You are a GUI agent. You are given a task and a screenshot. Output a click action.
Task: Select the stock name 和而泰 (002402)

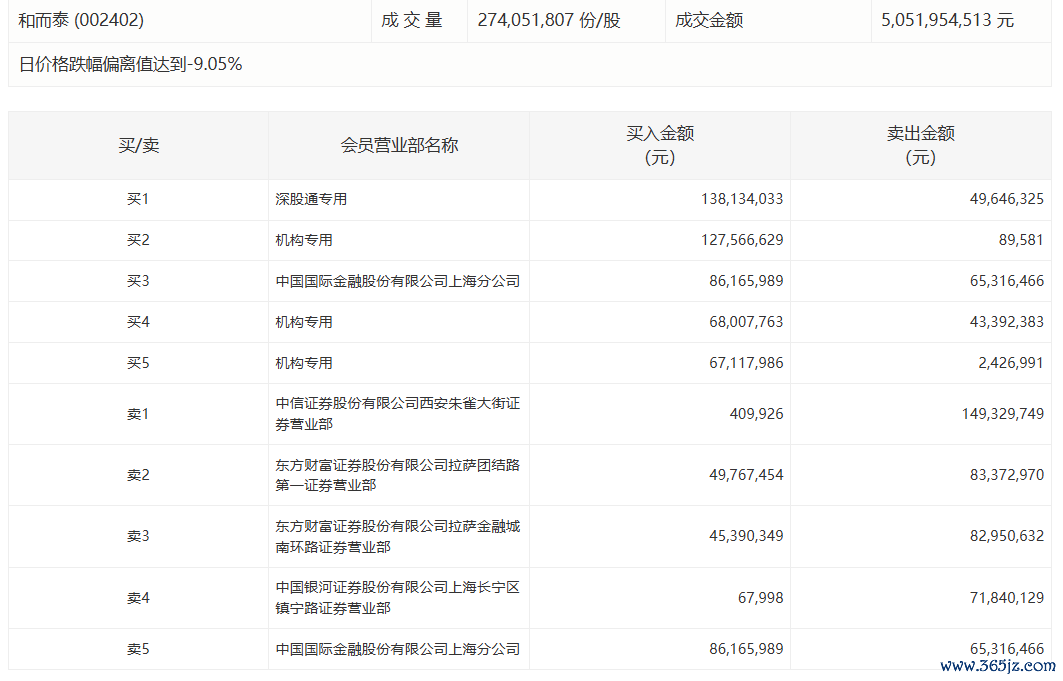coord(81,20)
